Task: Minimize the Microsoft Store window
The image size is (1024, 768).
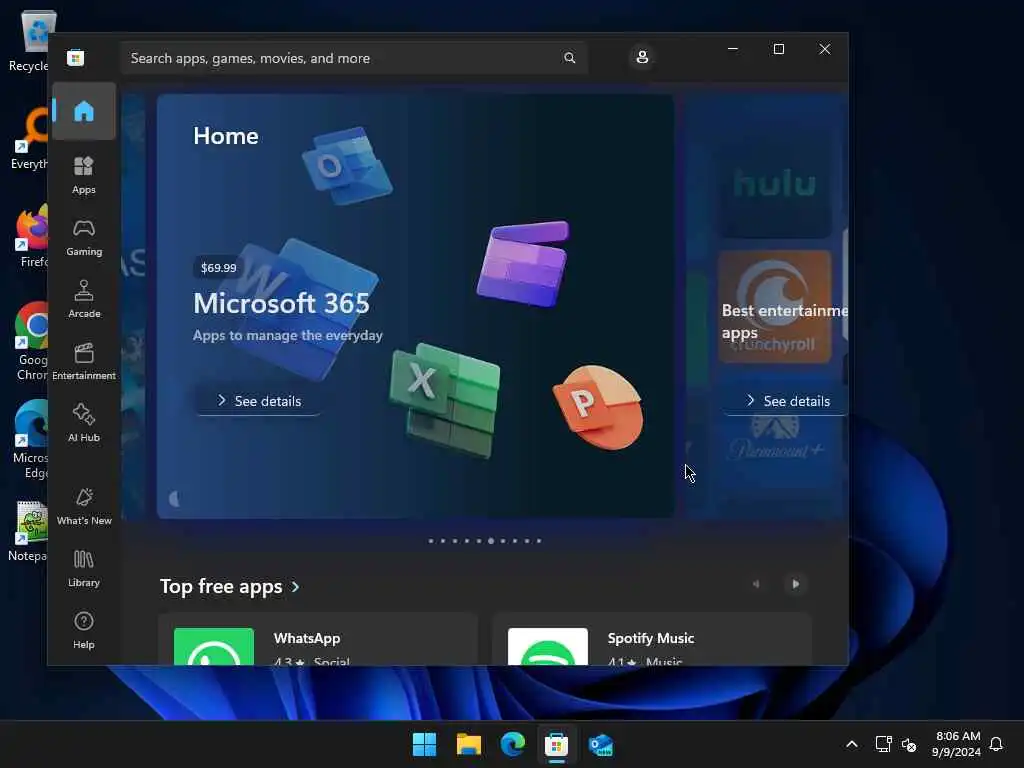Action: tap(733, 49)
